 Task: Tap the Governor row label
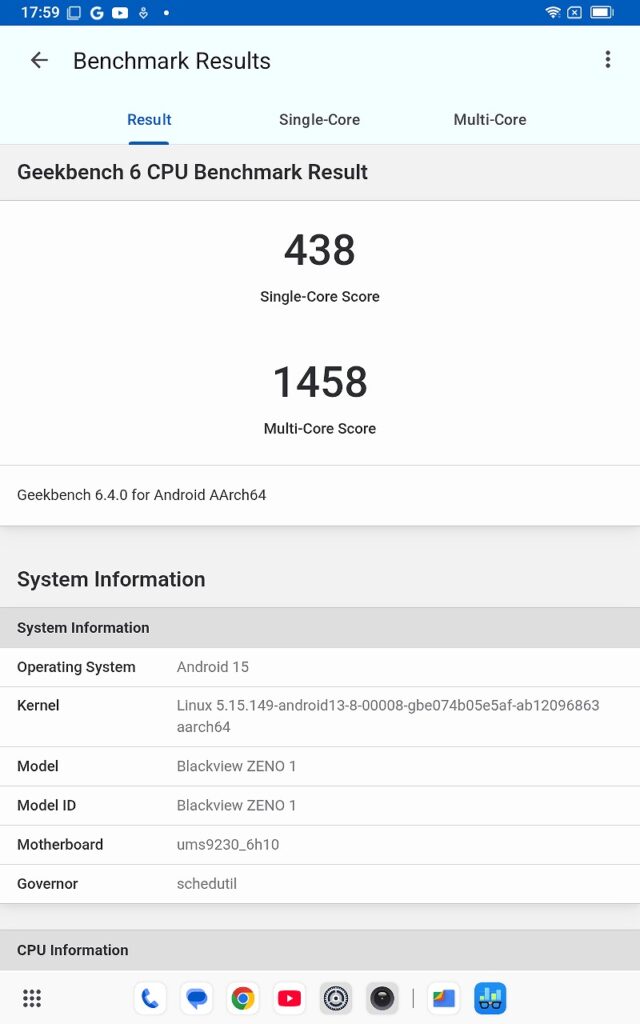[47, 884]
